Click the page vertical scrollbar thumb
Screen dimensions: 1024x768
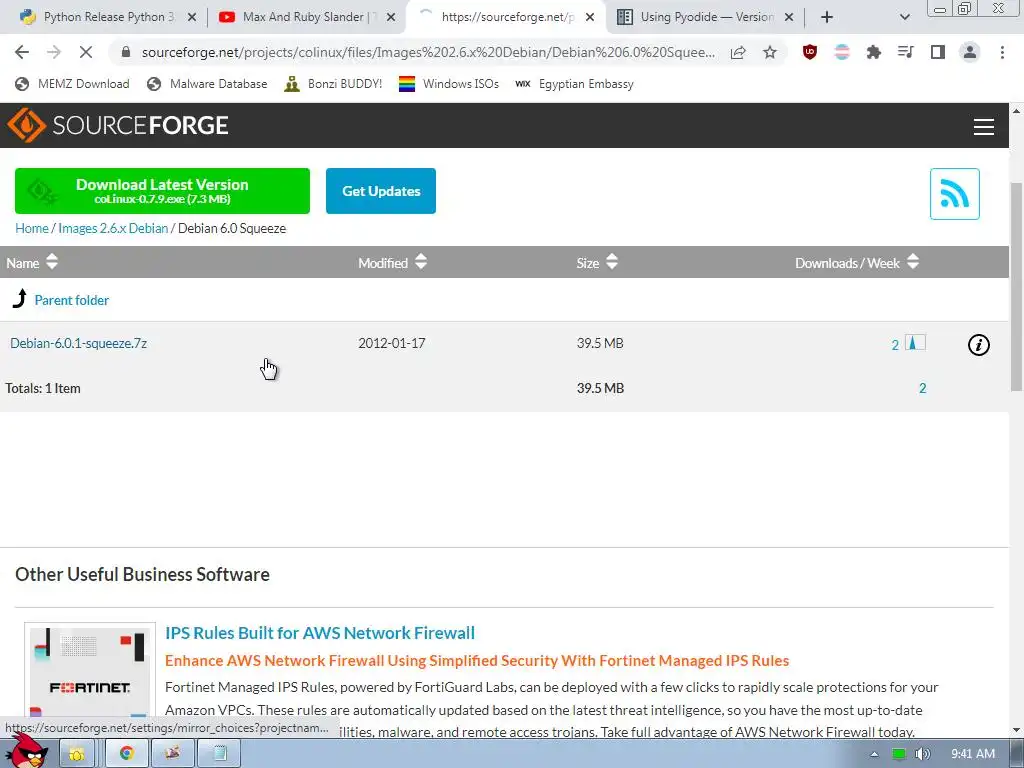tap(1016, 287)
